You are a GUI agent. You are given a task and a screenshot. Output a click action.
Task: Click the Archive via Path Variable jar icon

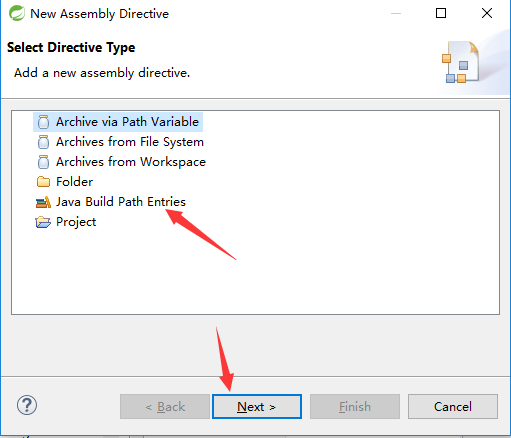pyautogui.click(x=43, y=122)
